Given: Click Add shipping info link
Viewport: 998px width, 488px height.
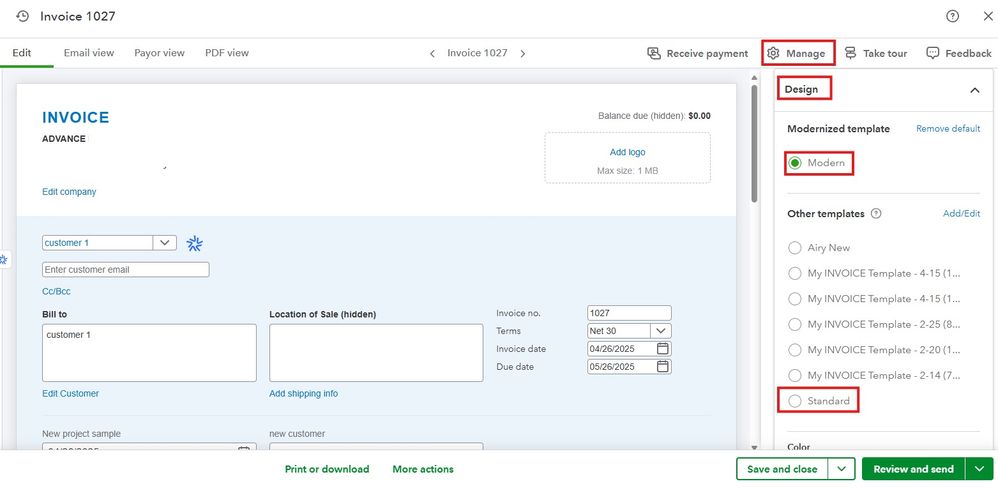Looking at the screenshot, I should pos(304,394).
